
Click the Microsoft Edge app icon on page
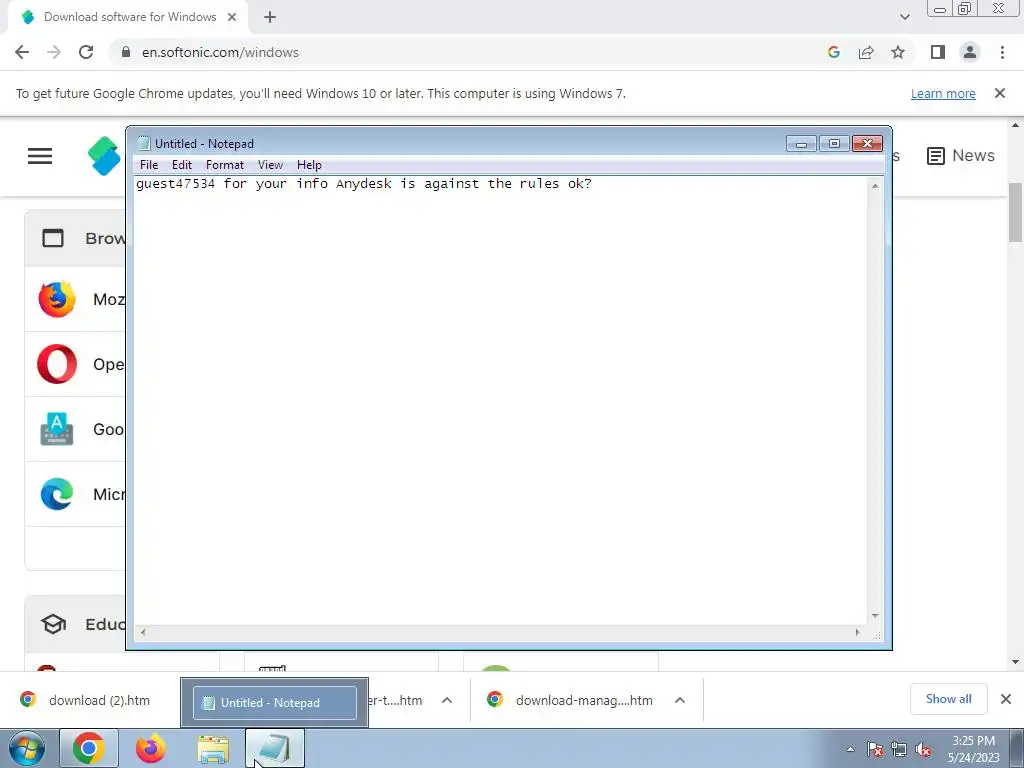(x=57, y=494)
